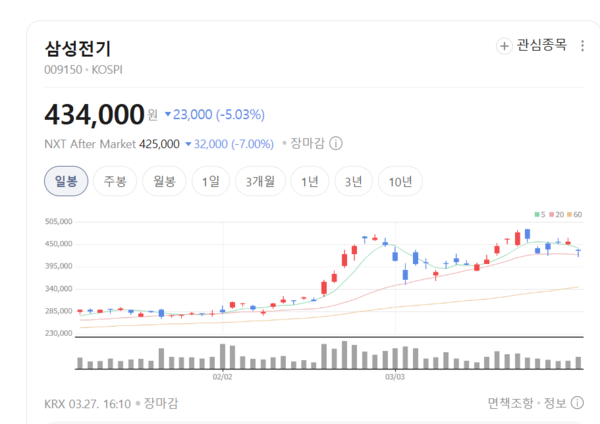Open the three-dot more options menu
Screen dimensions: 600x424
point(582,46)
